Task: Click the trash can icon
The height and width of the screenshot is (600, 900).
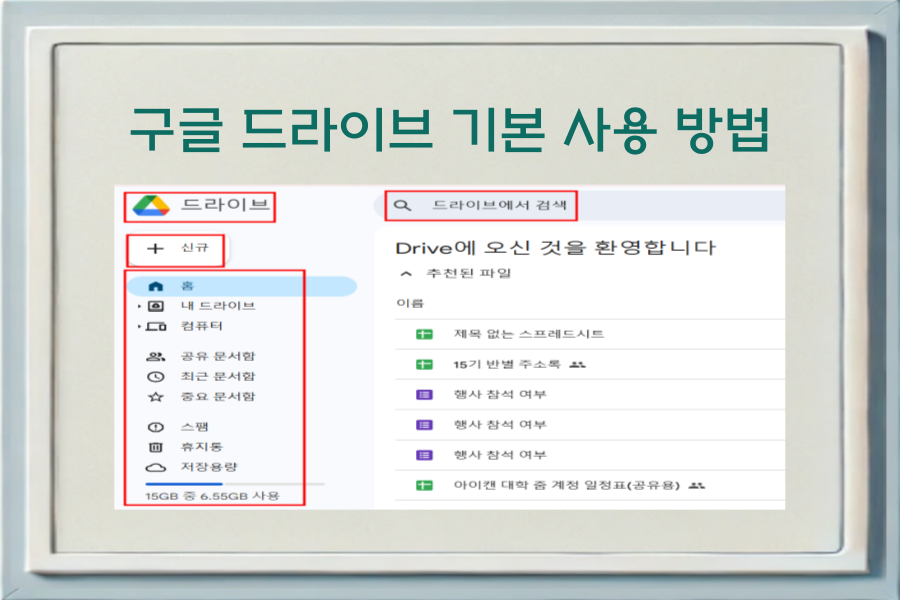Action: coord(156,447)
